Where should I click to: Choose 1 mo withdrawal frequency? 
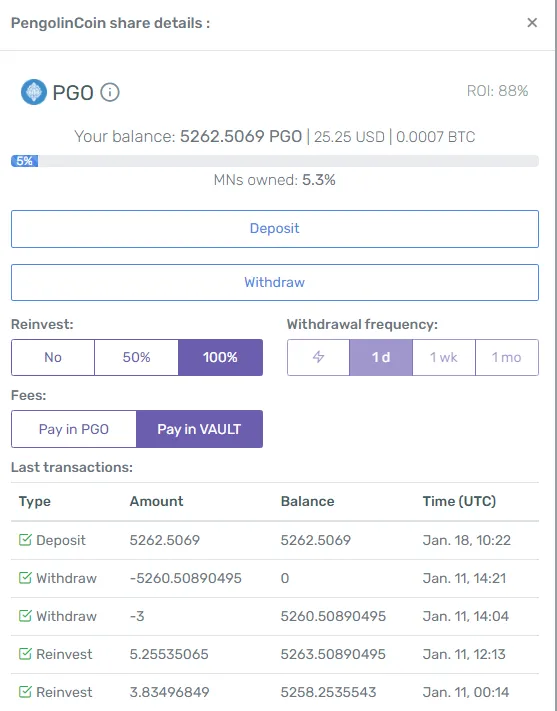507,357
